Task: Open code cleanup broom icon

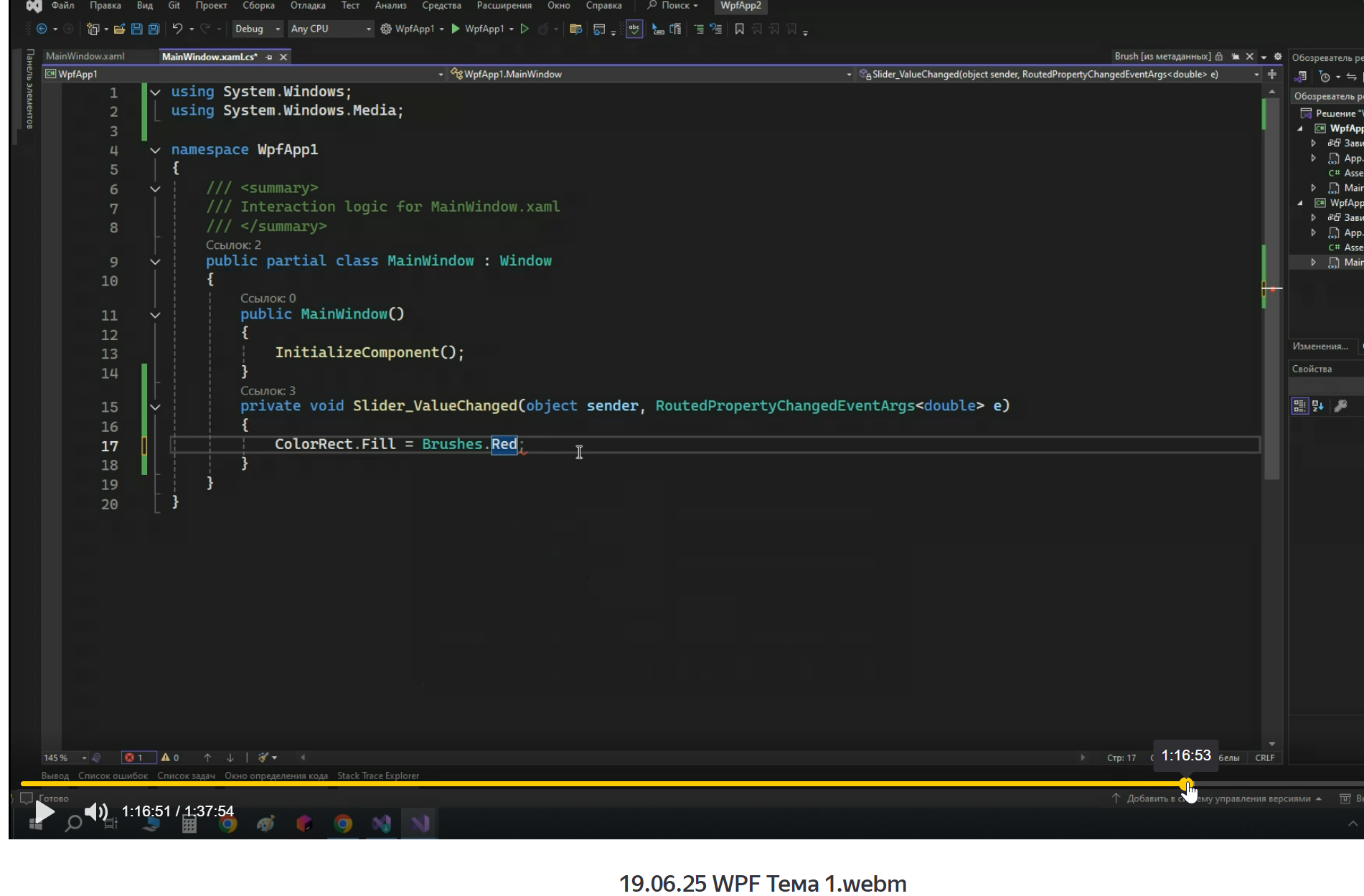Action: (263, 758)
